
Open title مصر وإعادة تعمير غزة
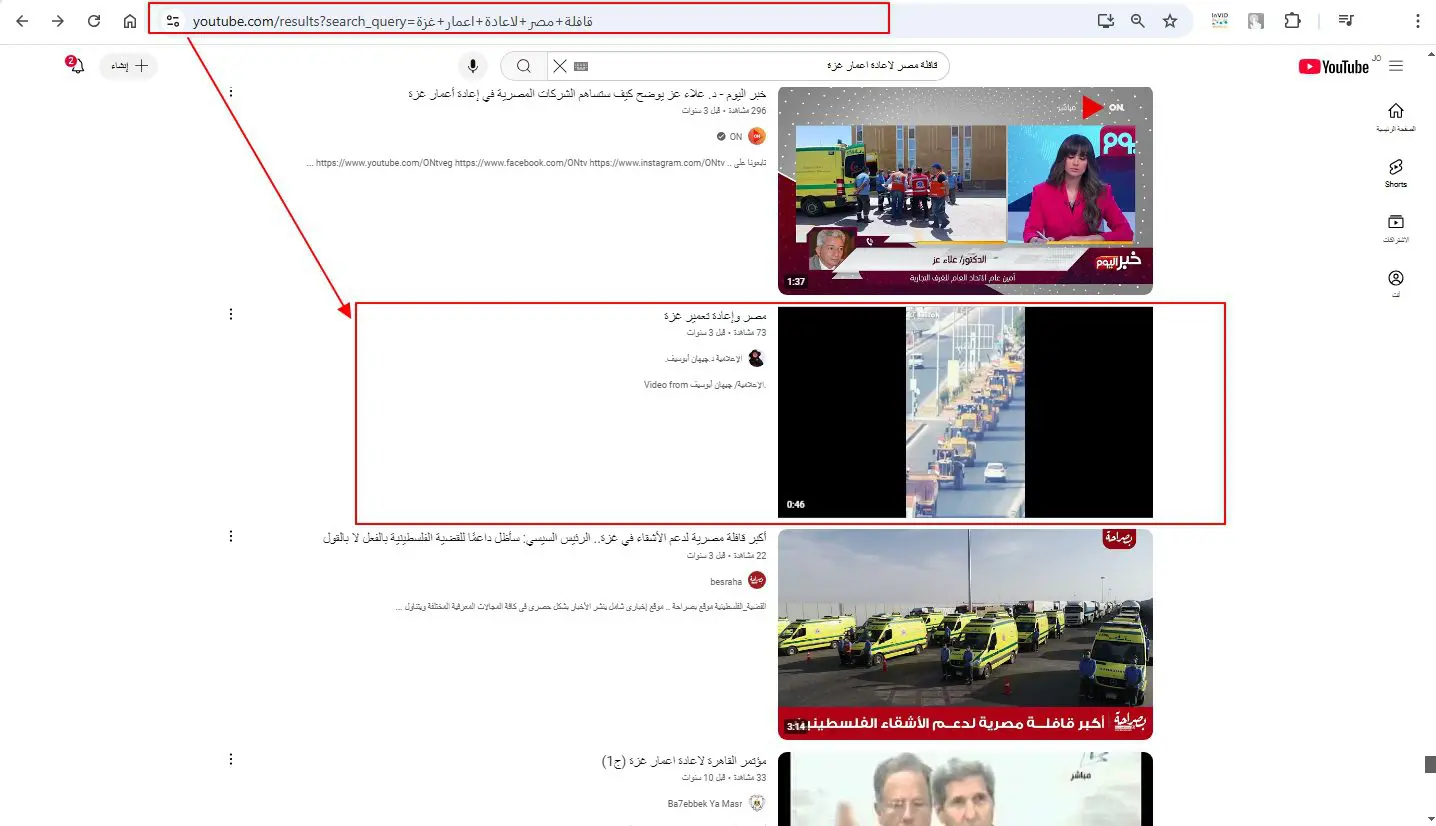coord(715,316)
